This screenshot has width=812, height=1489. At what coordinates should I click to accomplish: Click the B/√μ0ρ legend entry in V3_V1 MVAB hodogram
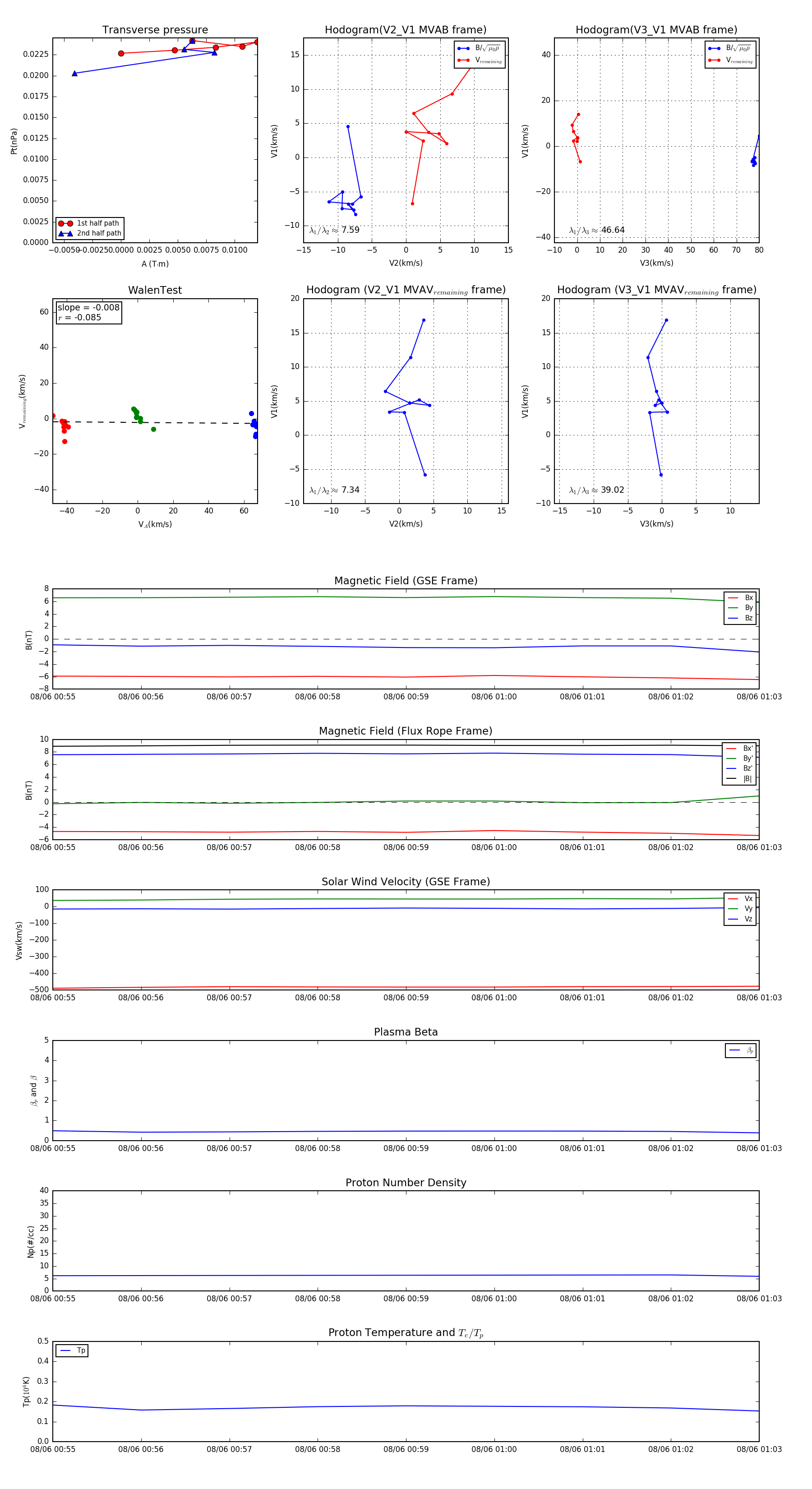(730, 48)
